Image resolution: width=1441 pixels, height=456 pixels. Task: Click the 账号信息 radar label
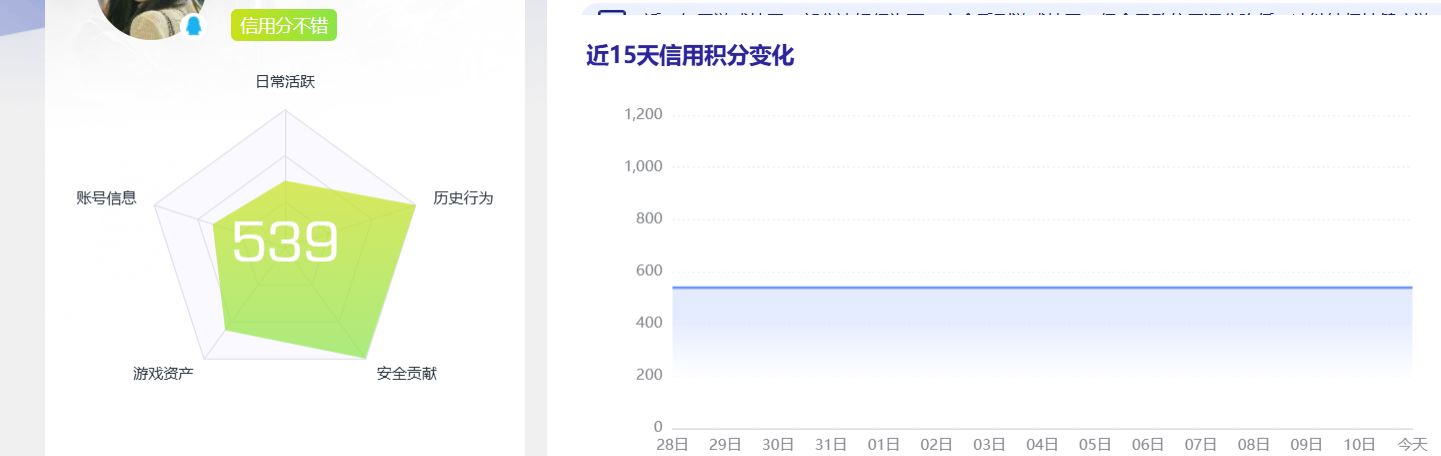coord(106,198)
